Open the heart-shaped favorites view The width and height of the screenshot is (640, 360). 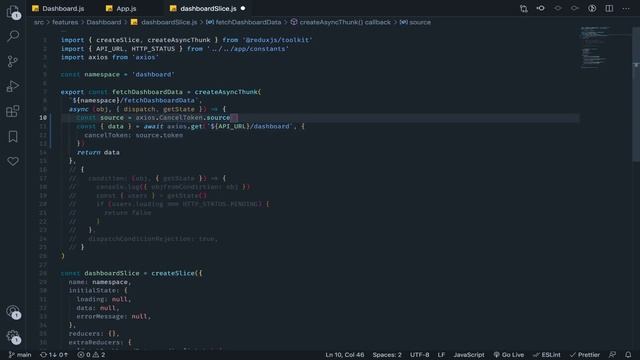click(x=13, y=161)
